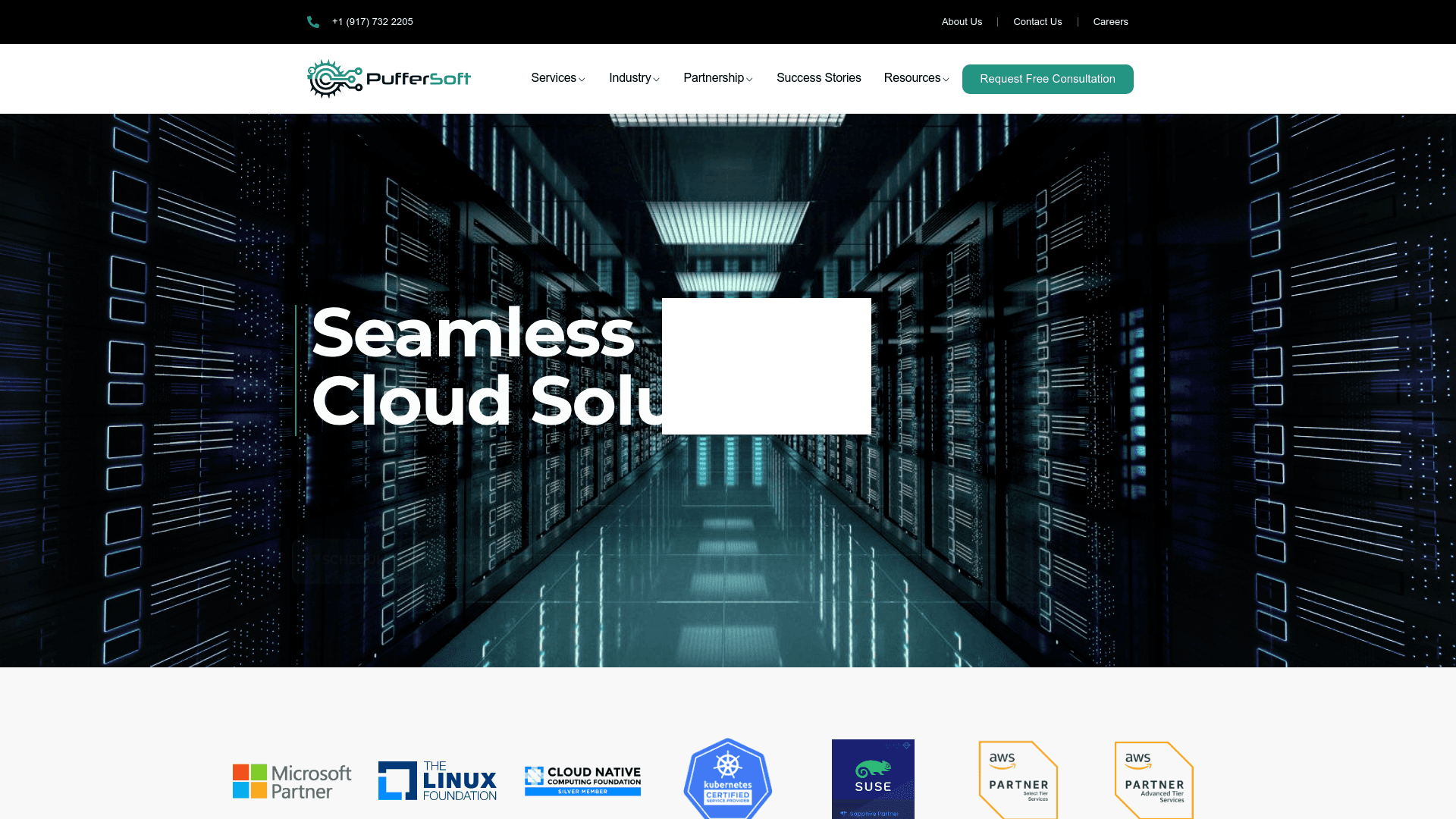Click the phone number +1 (917) 732 2205
1456x819 pixels.
pyautogui.click(x=372, y=21)
